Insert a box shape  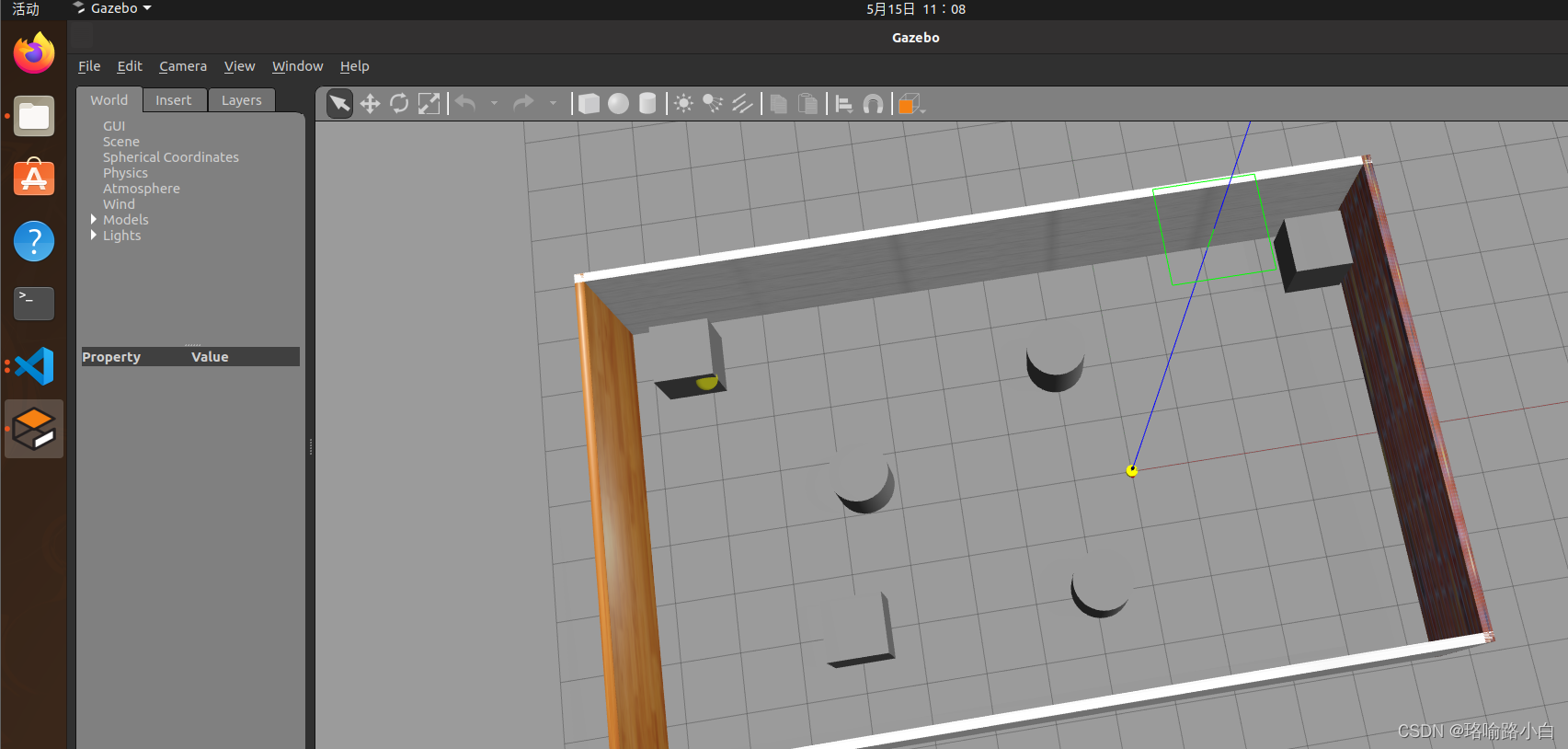click(589, 103)
